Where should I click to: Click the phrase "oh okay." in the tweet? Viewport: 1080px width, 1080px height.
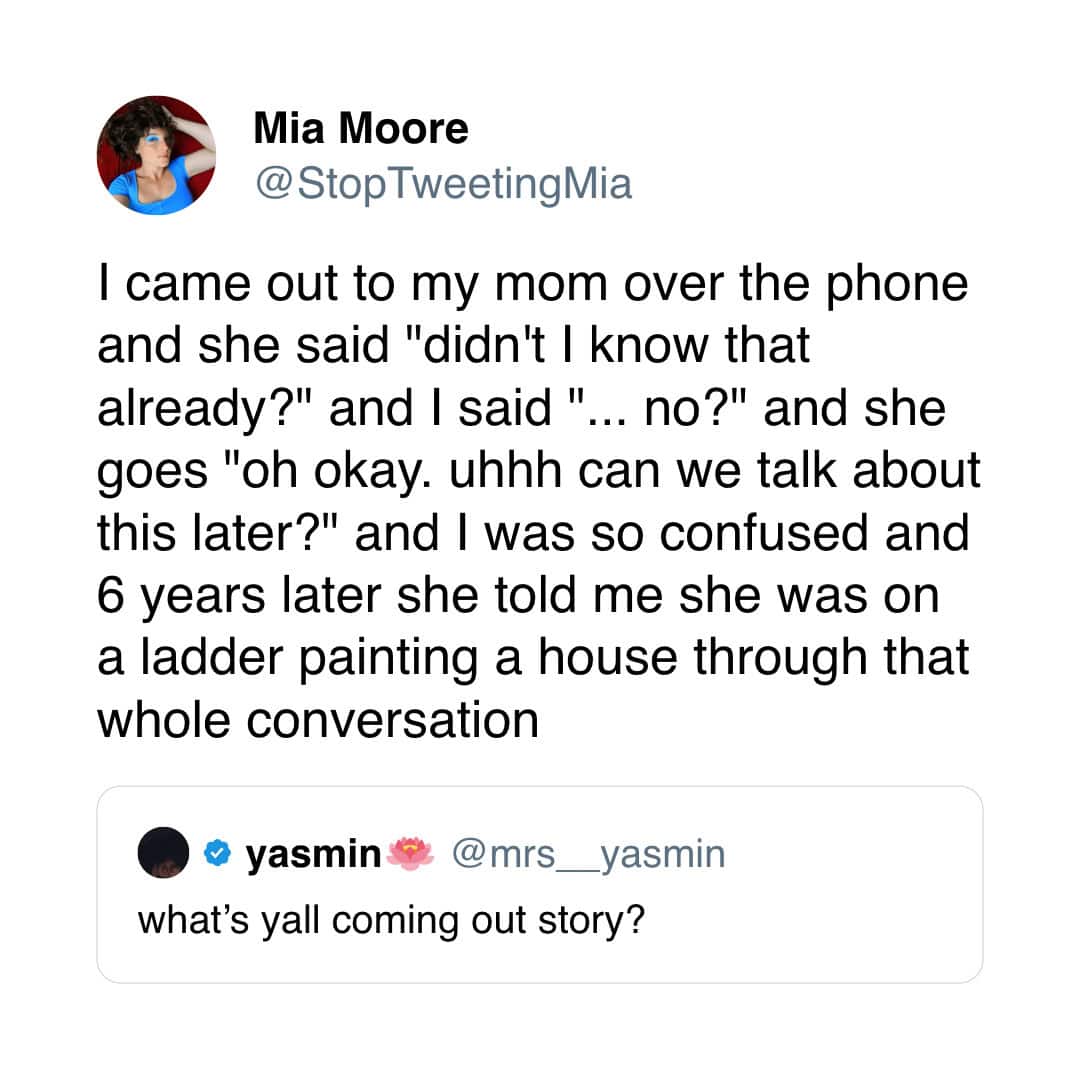(x=329, y=471)
